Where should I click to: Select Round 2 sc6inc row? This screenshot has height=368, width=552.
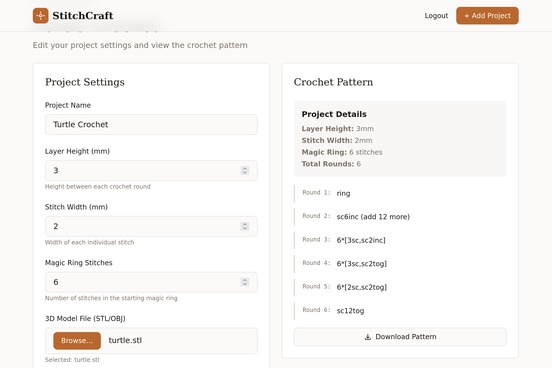click(400, 217)
